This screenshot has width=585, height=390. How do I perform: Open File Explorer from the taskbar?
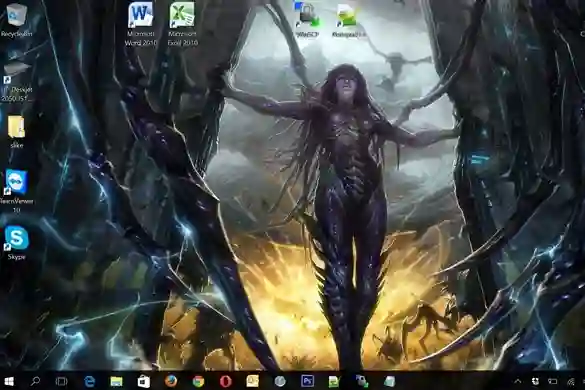[x=116, y=381]
